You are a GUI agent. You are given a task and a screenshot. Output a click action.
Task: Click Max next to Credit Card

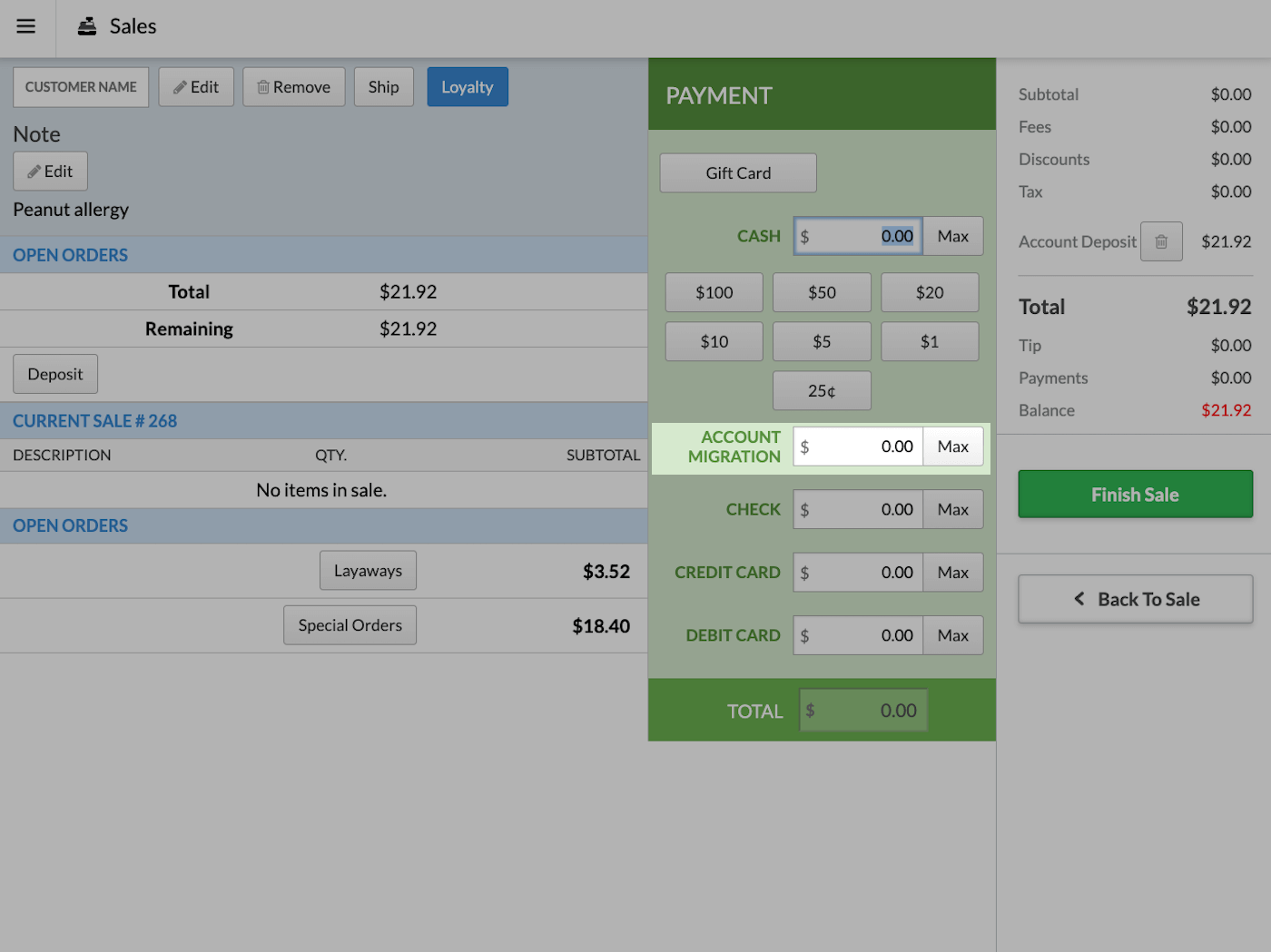click(952, 572)
